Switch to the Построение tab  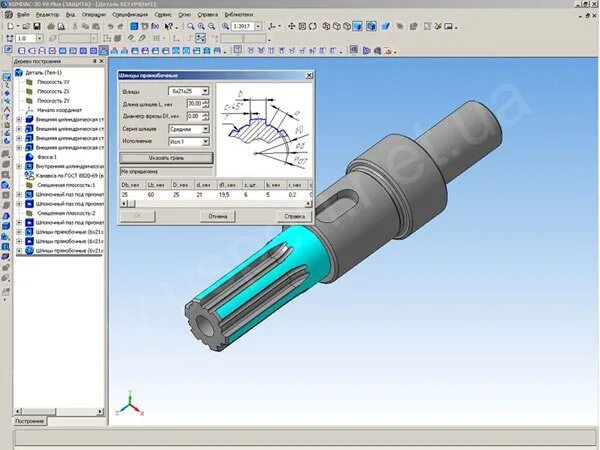30,421
